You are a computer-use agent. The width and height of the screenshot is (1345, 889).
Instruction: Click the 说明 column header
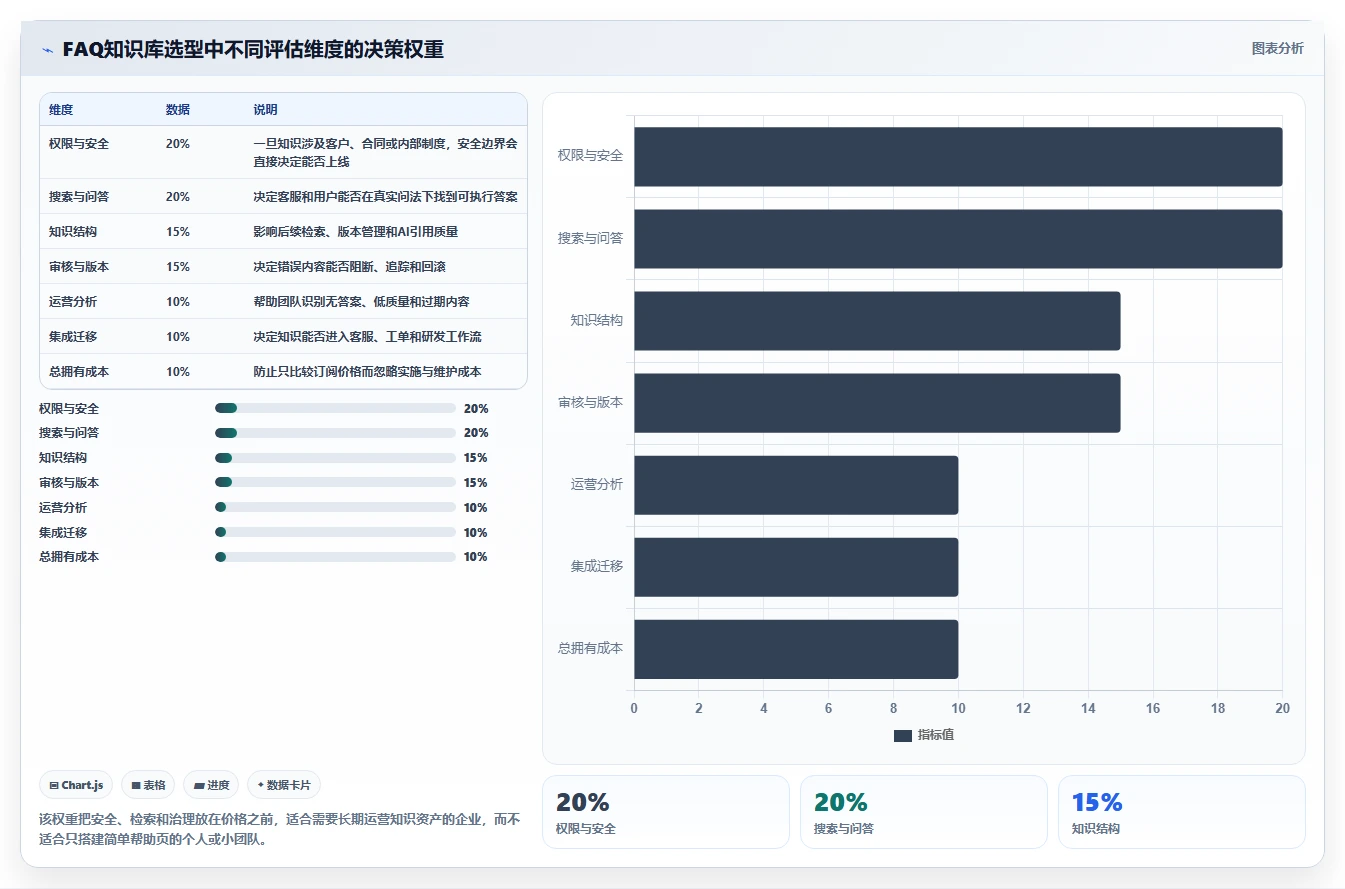(x=266, y=109)
